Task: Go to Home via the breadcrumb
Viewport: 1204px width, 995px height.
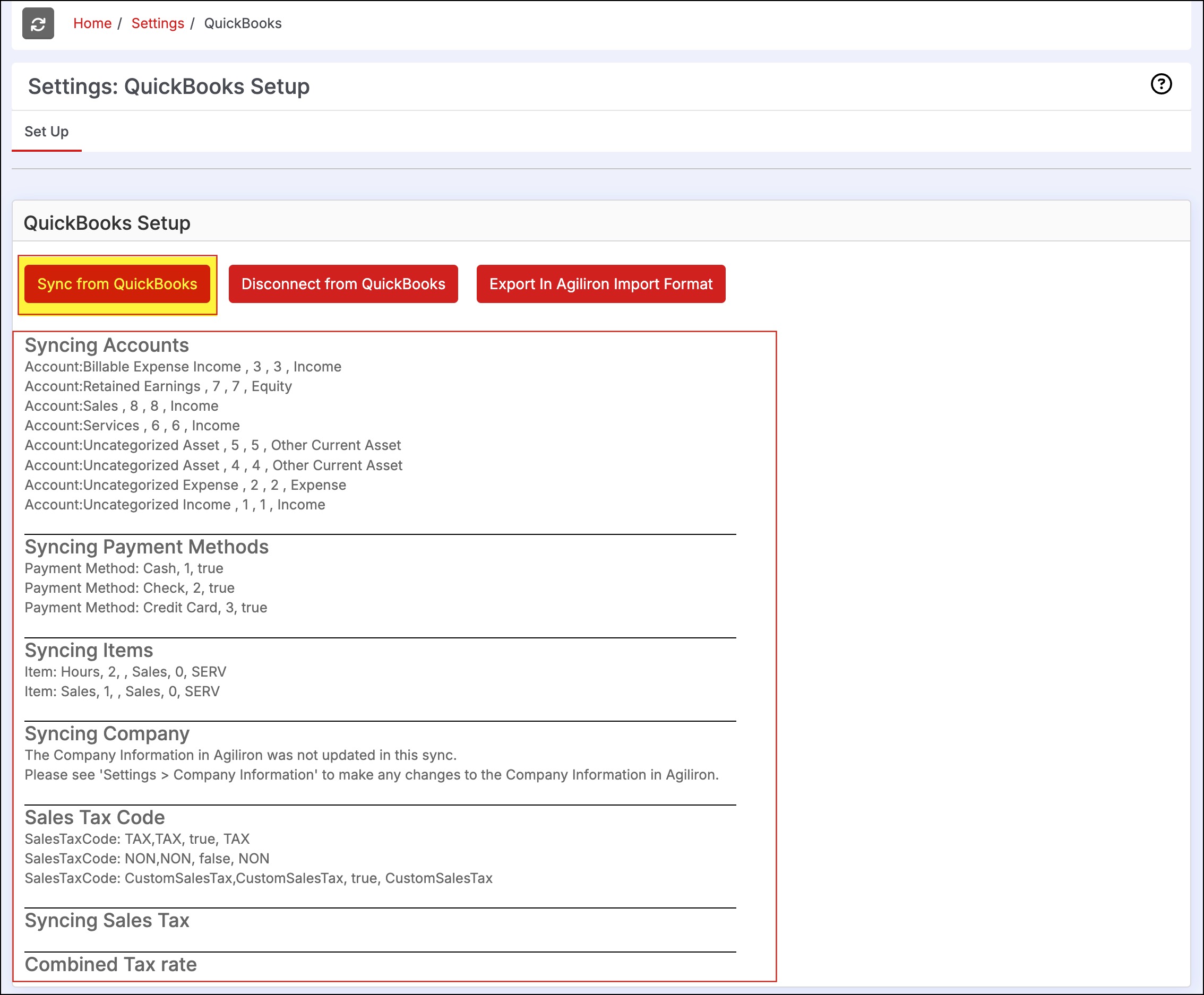Action: (92, 23)
